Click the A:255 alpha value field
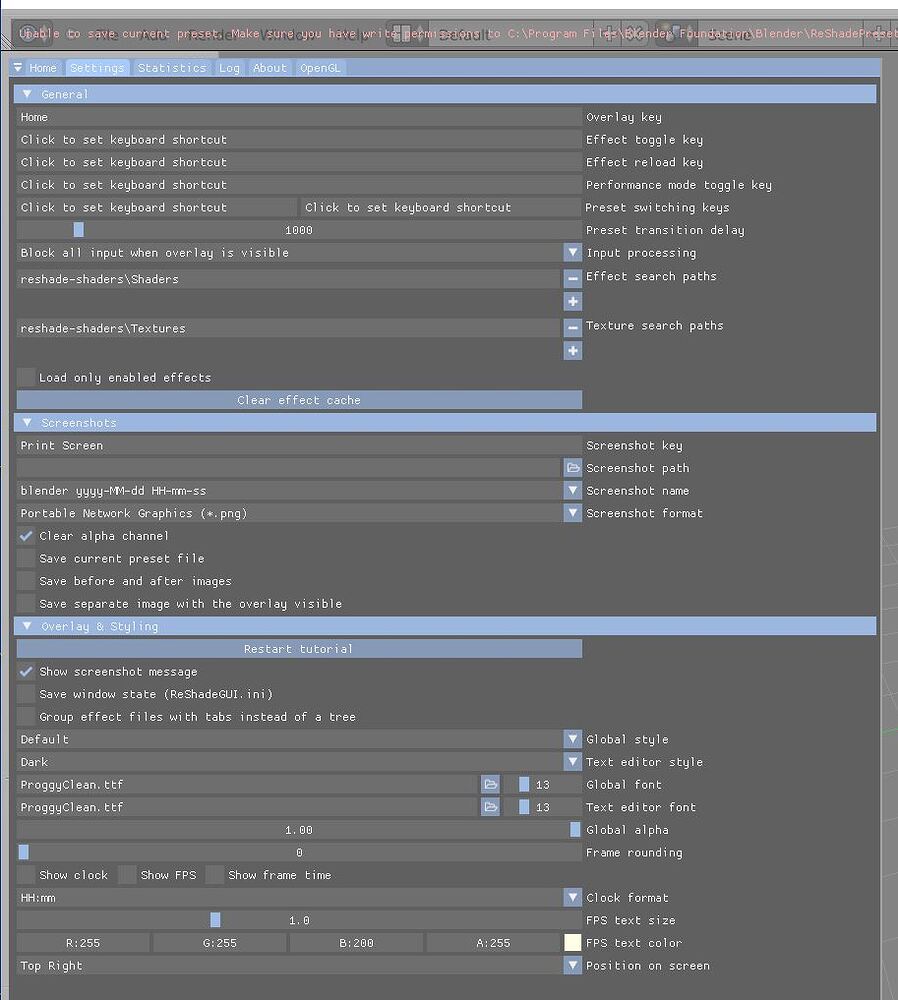Image resolution: width=898 pixels, height=1000 pixels. click(493, 943)
